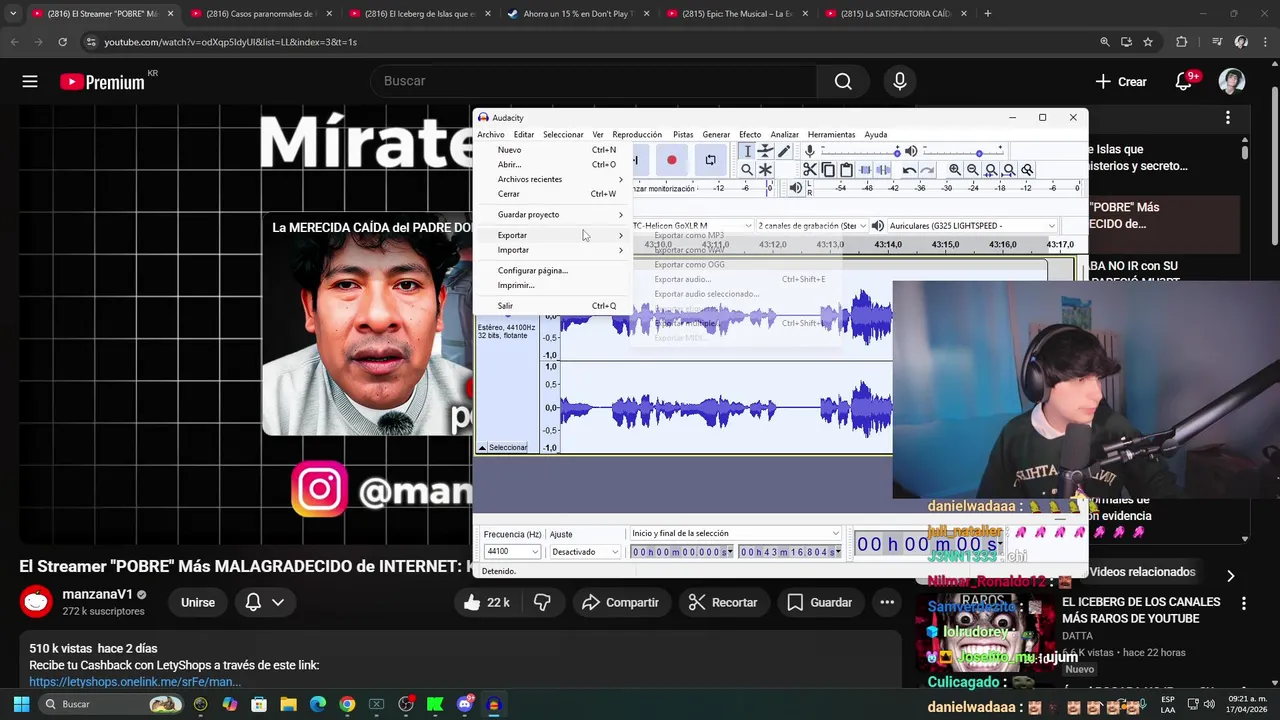Image resolution: width=1280 pixels, height=720 pixels.
Task: Click the YouTube voice search microphone
Action: coord(900,82)
